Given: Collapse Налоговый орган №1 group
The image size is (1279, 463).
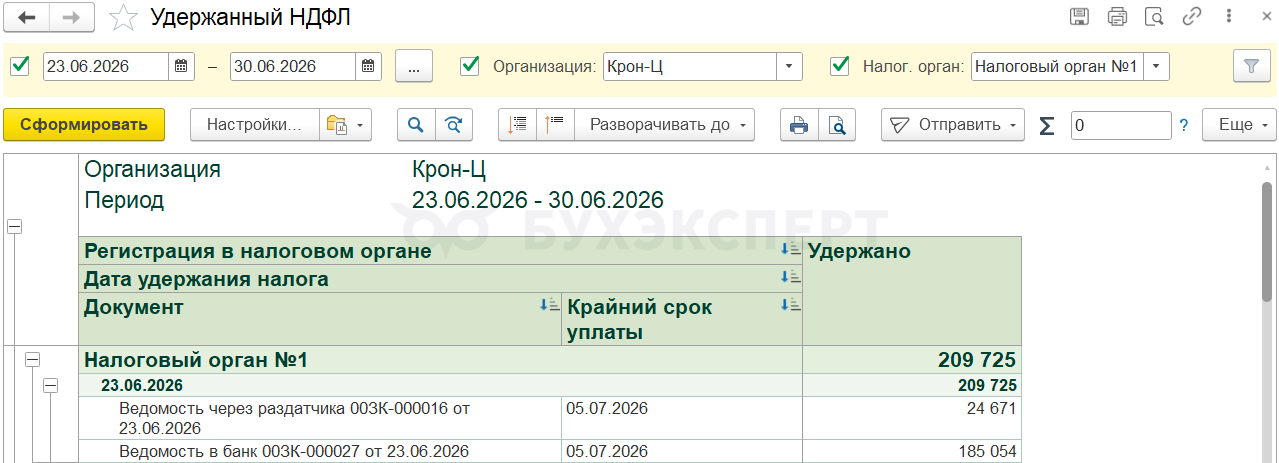Looking at the screenshot, I should click(32, 359).
